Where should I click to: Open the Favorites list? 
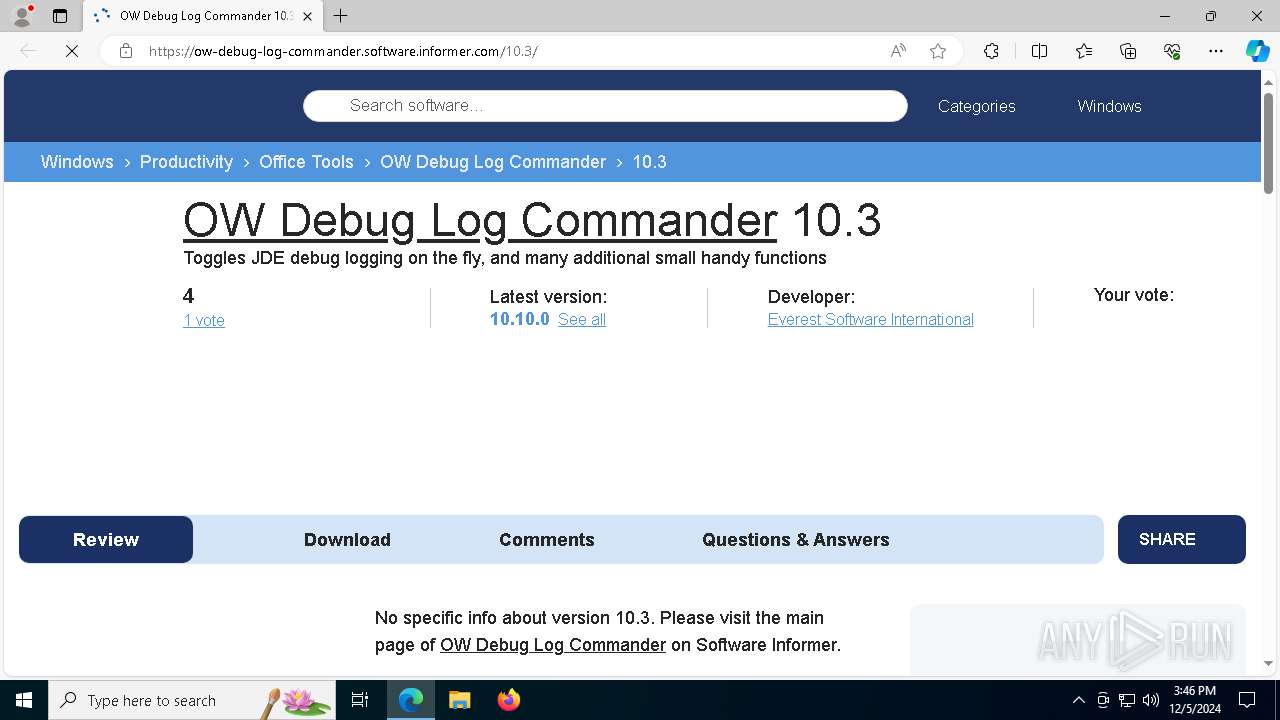click(x=1084, y=51)
